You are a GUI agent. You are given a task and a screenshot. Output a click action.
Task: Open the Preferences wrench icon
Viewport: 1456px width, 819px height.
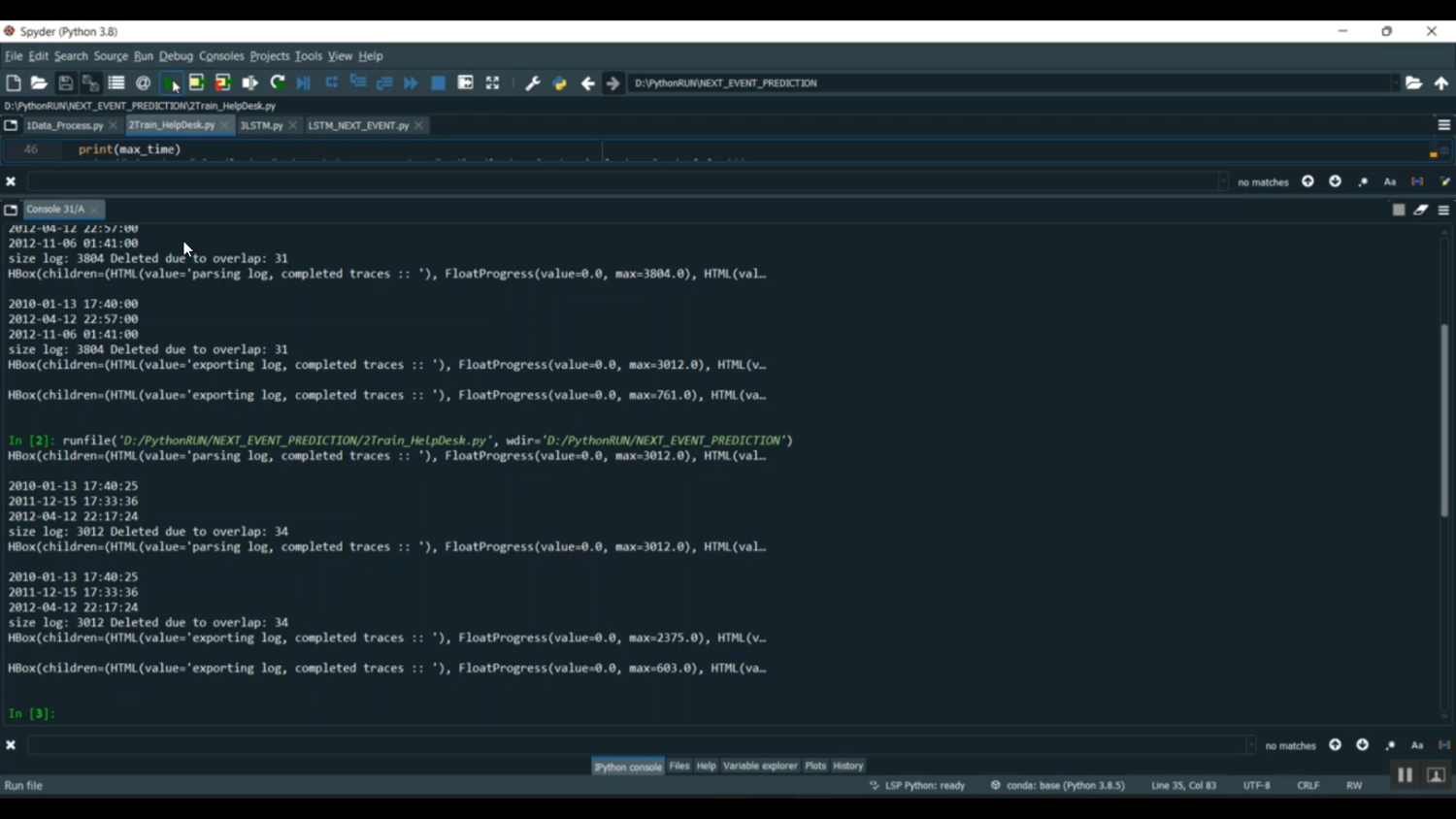pyautogui.click(x=532, y=83)
